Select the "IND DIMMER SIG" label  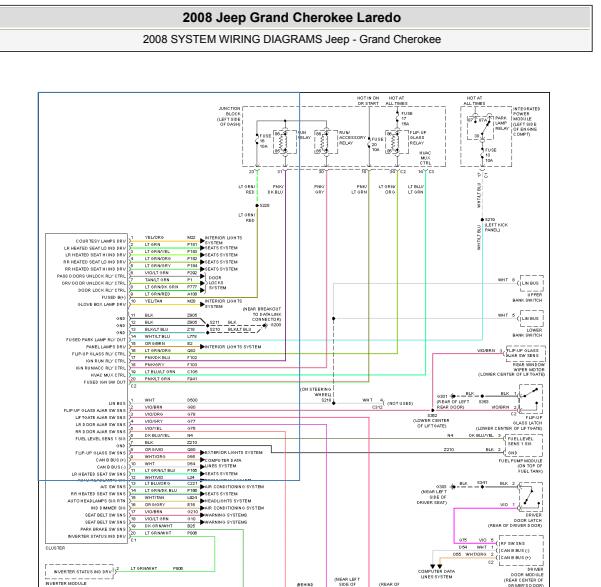(x=108, y=508)
